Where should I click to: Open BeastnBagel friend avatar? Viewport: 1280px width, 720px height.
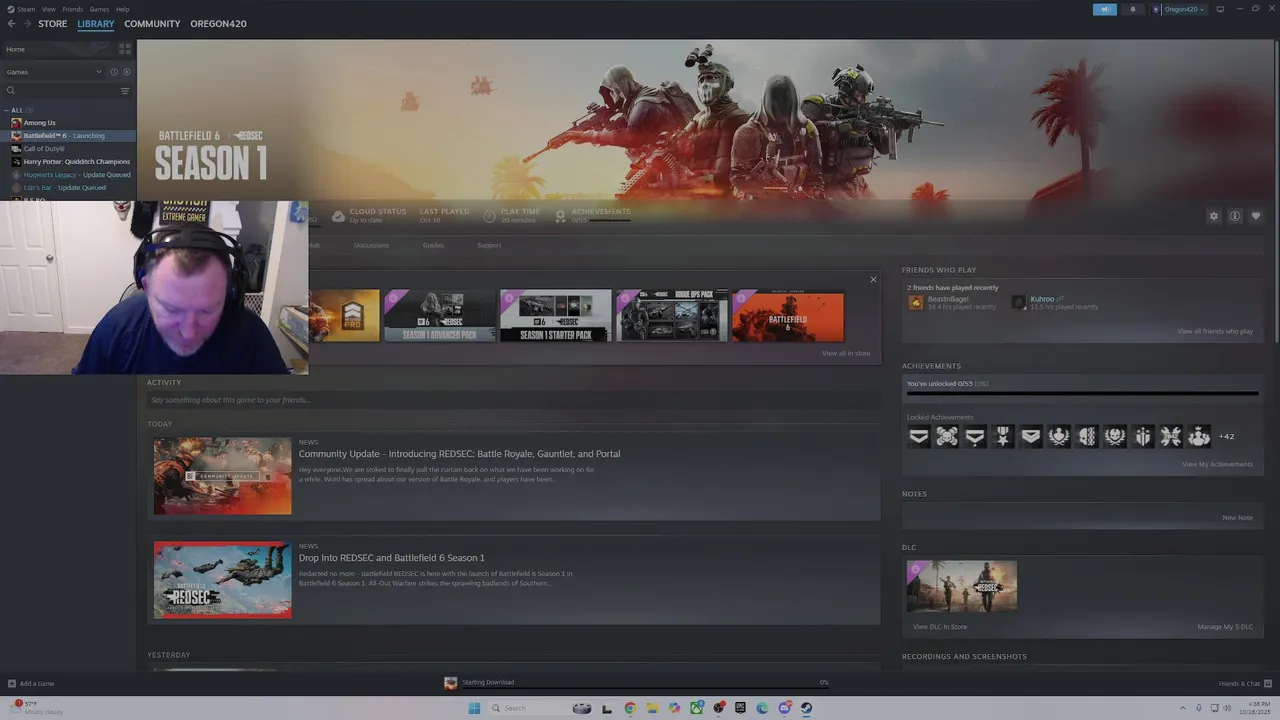pyautogui.click(x=916, y=302)
